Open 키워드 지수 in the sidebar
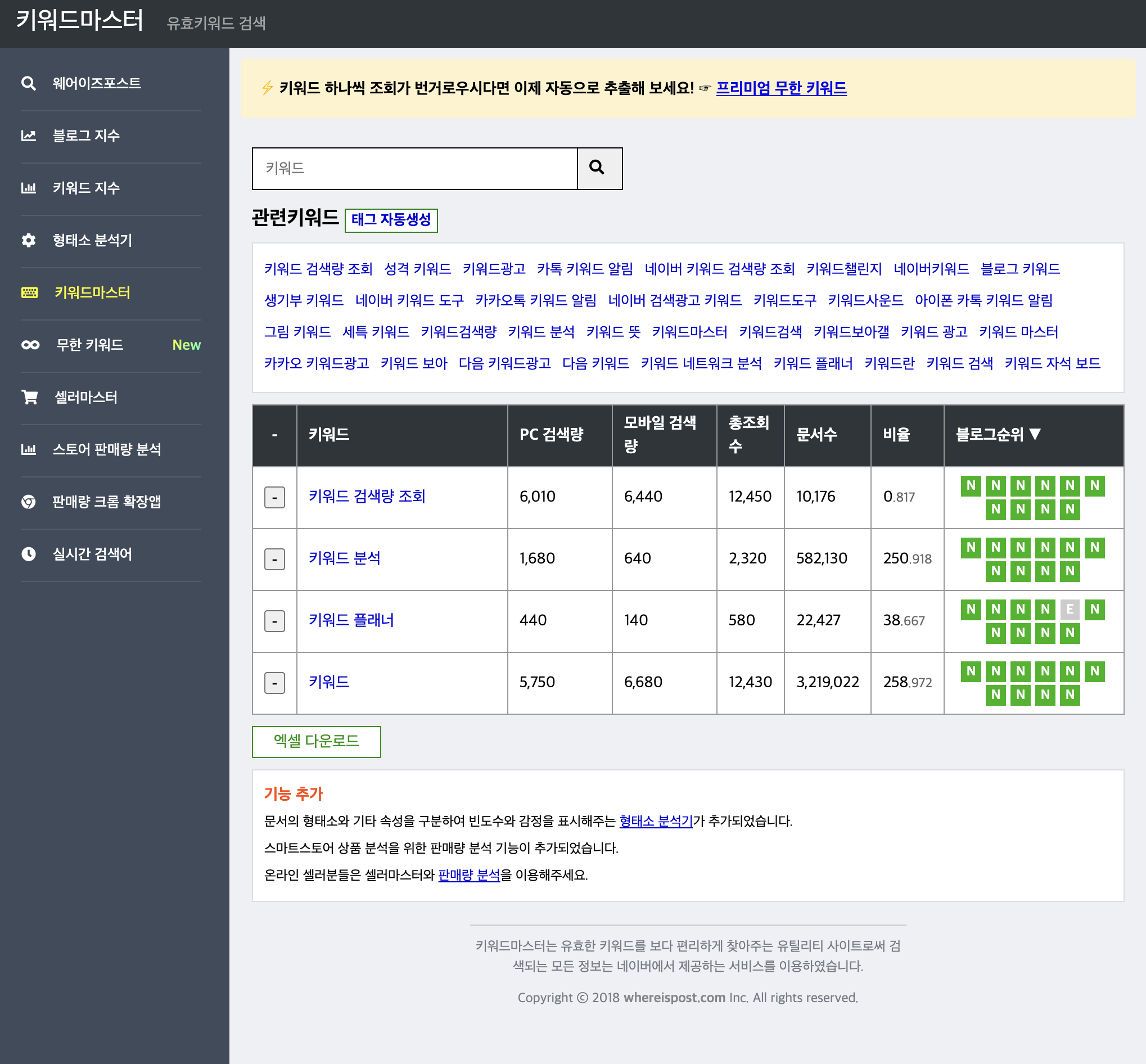 pos(87,188)
